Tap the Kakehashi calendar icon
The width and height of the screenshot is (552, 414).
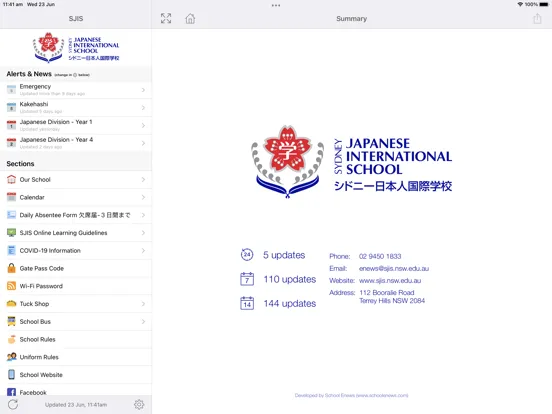tap(11, 107)
